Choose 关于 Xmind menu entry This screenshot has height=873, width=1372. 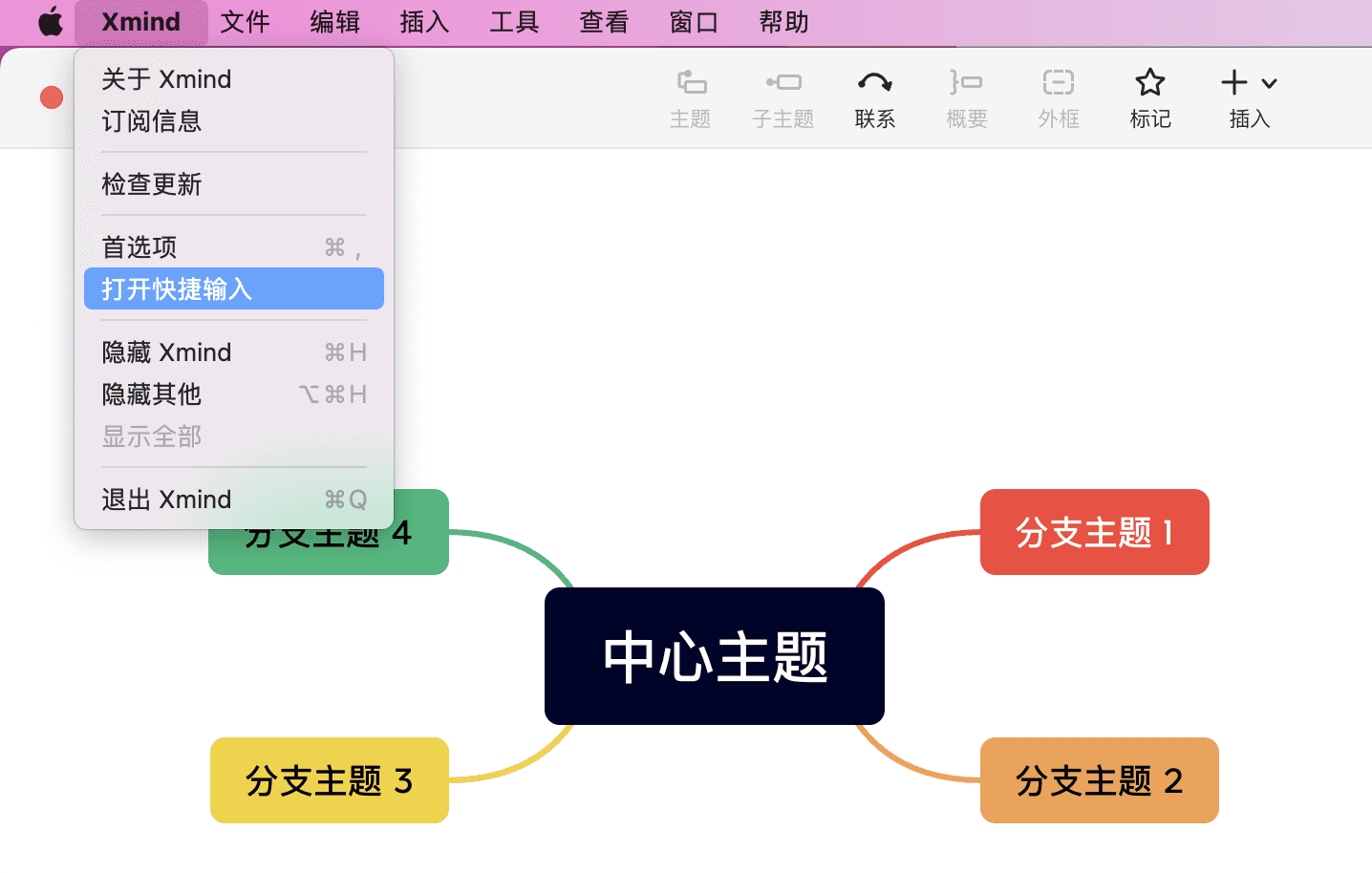(167, 78)
